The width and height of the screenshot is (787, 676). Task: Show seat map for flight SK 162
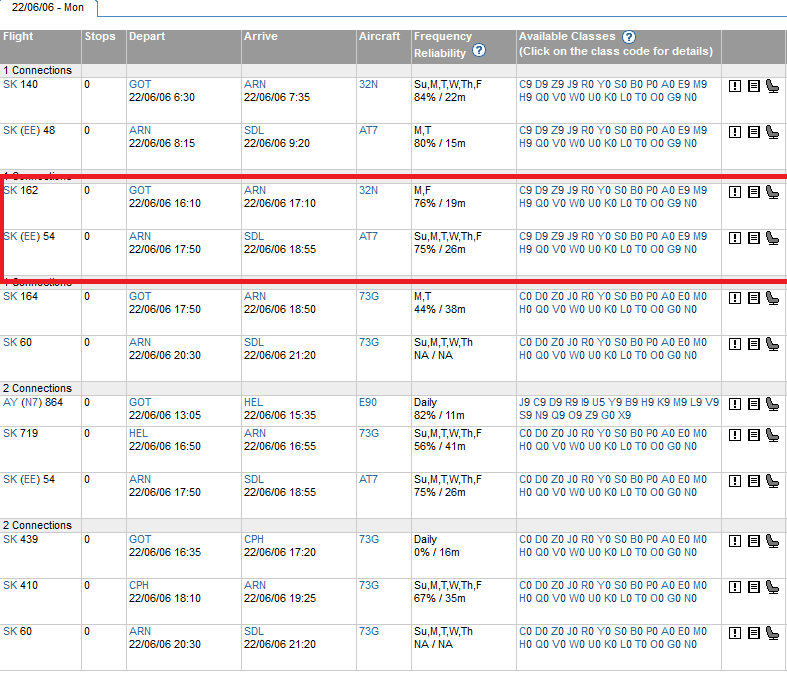pyautogui.click(x=772, y=192)
